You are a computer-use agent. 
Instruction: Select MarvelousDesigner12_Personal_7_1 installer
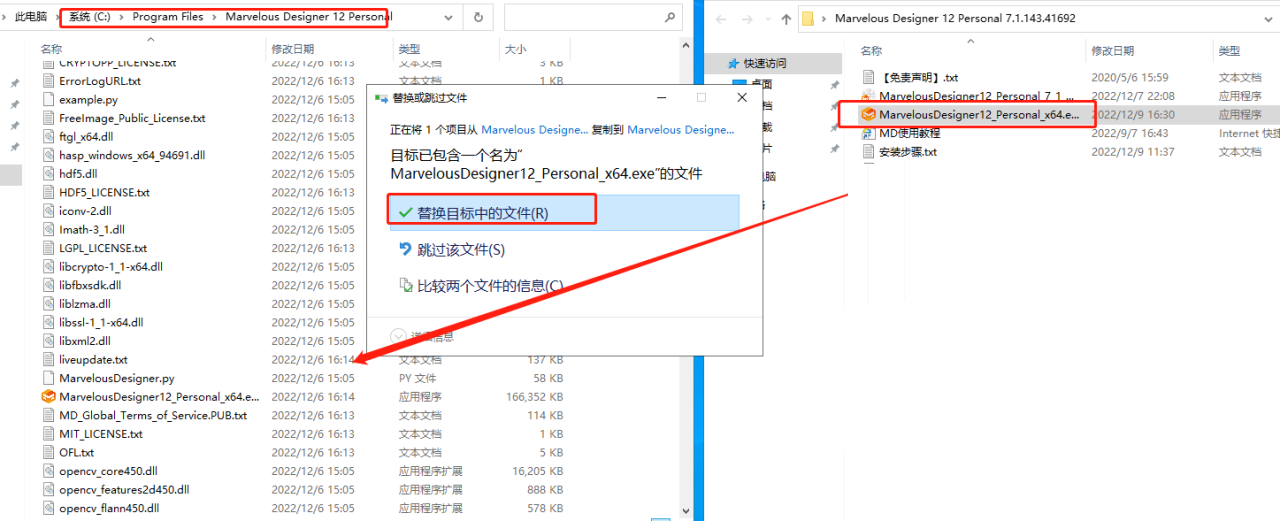pos(976,96)
